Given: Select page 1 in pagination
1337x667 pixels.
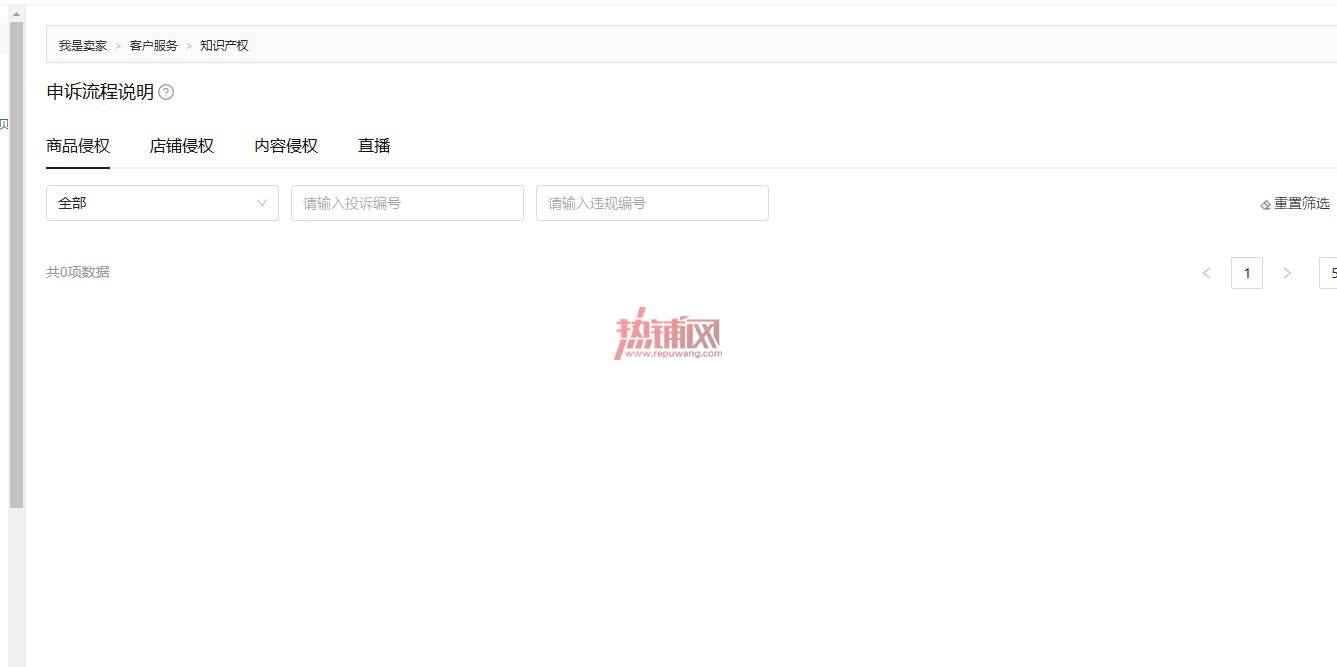Looking at the screenshot, I should click(1247, 273).
